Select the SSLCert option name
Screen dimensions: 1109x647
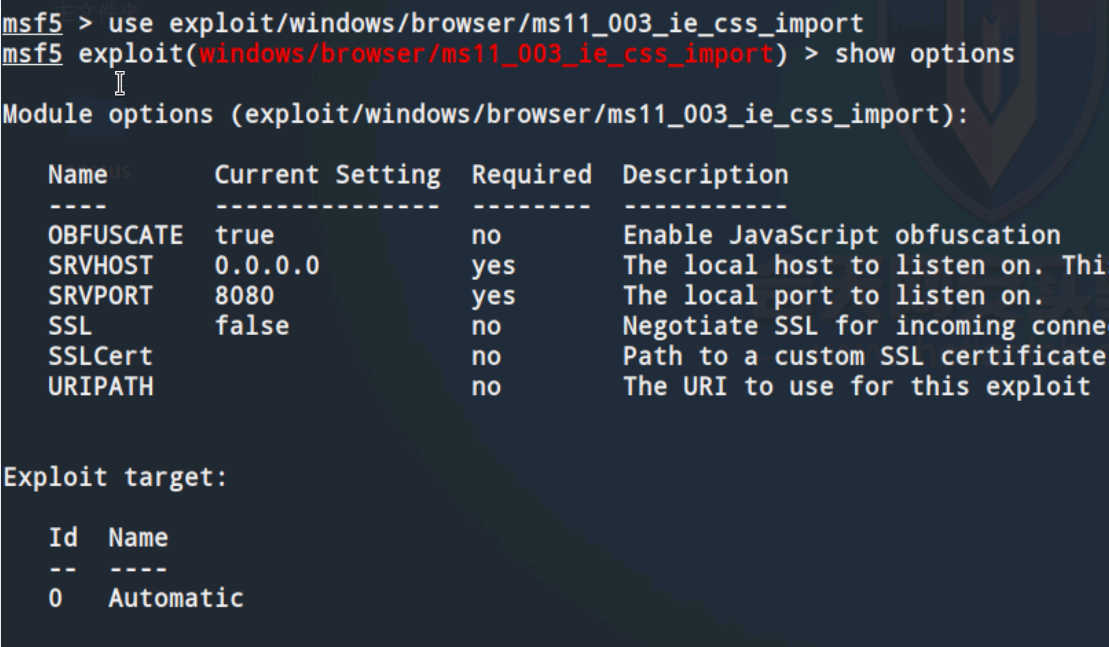coord(100,356)
